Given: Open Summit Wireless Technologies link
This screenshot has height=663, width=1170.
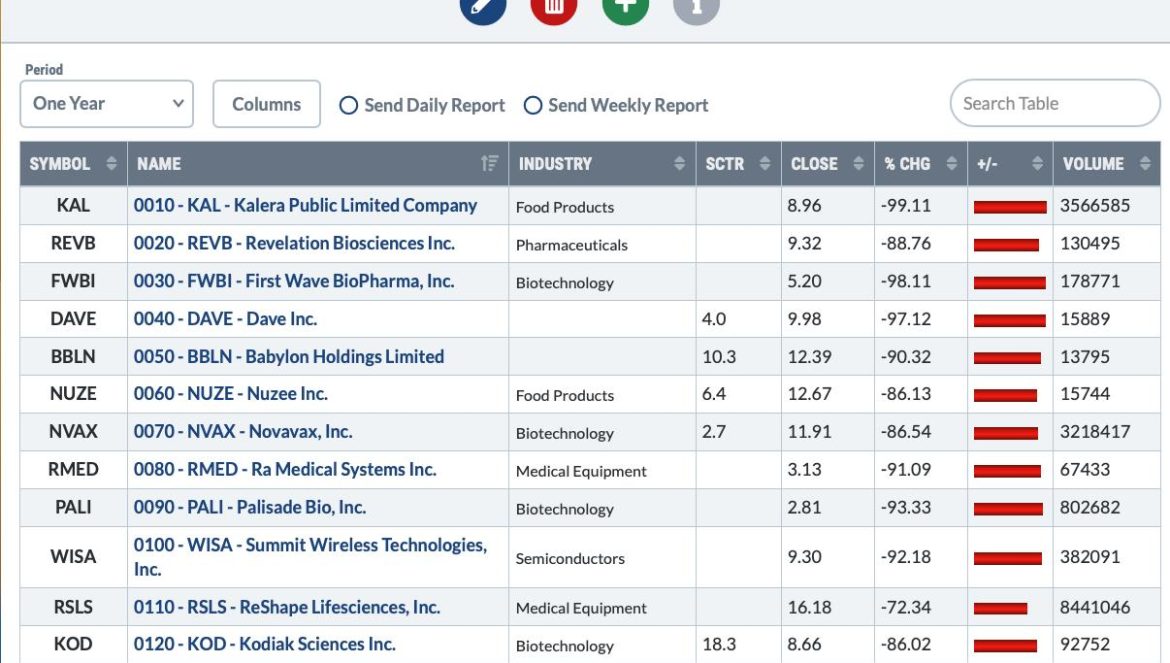Looking at the screenshot, I should point(310,556).
